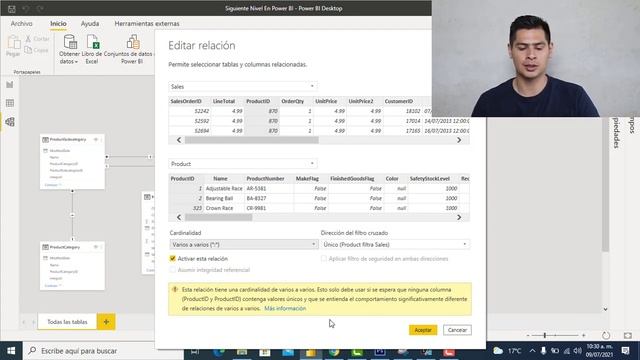Click the zoom in plus button
The height and width of the screenshot is (360, 640).
(584, 335)
